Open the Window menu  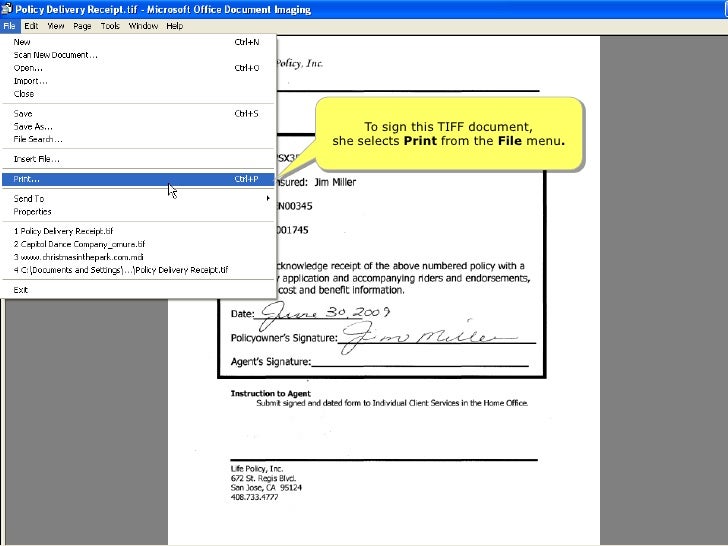click(143, 26)
